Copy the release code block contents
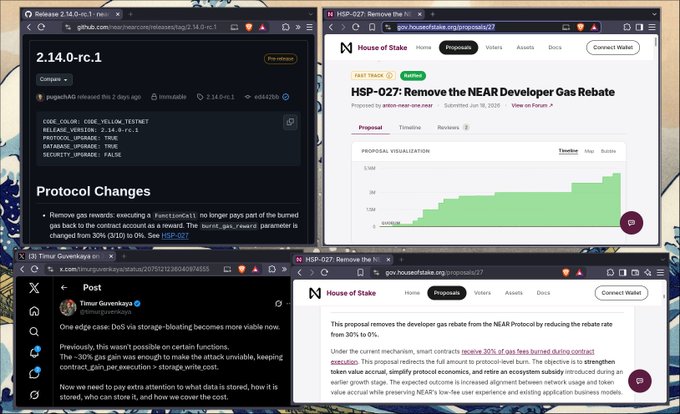Image resolution: width=680 pixels, height=414 pixels. [x=290, y=122]
